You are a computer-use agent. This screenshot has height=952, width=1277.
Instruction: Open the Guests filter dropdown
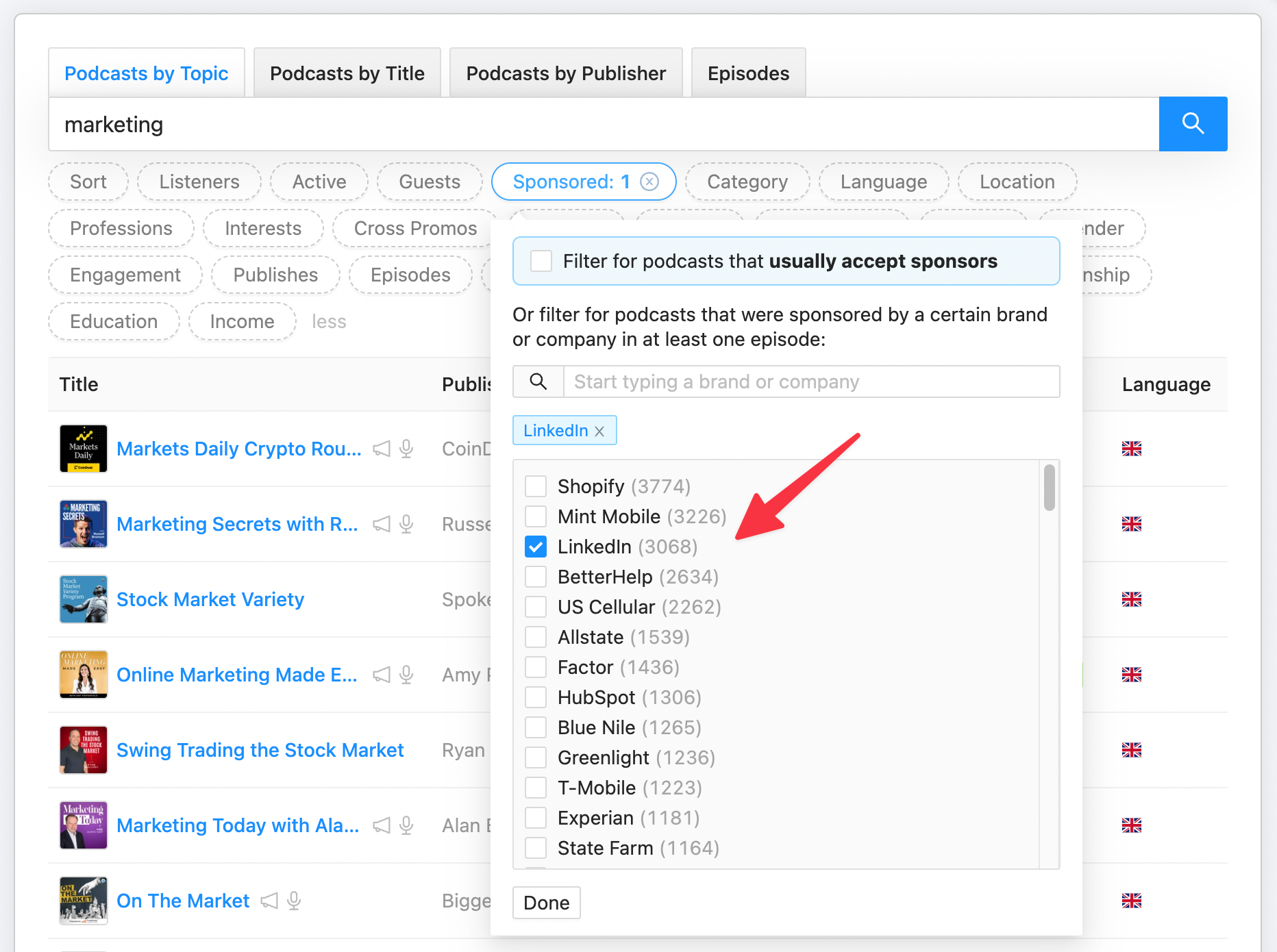(430, 181)
